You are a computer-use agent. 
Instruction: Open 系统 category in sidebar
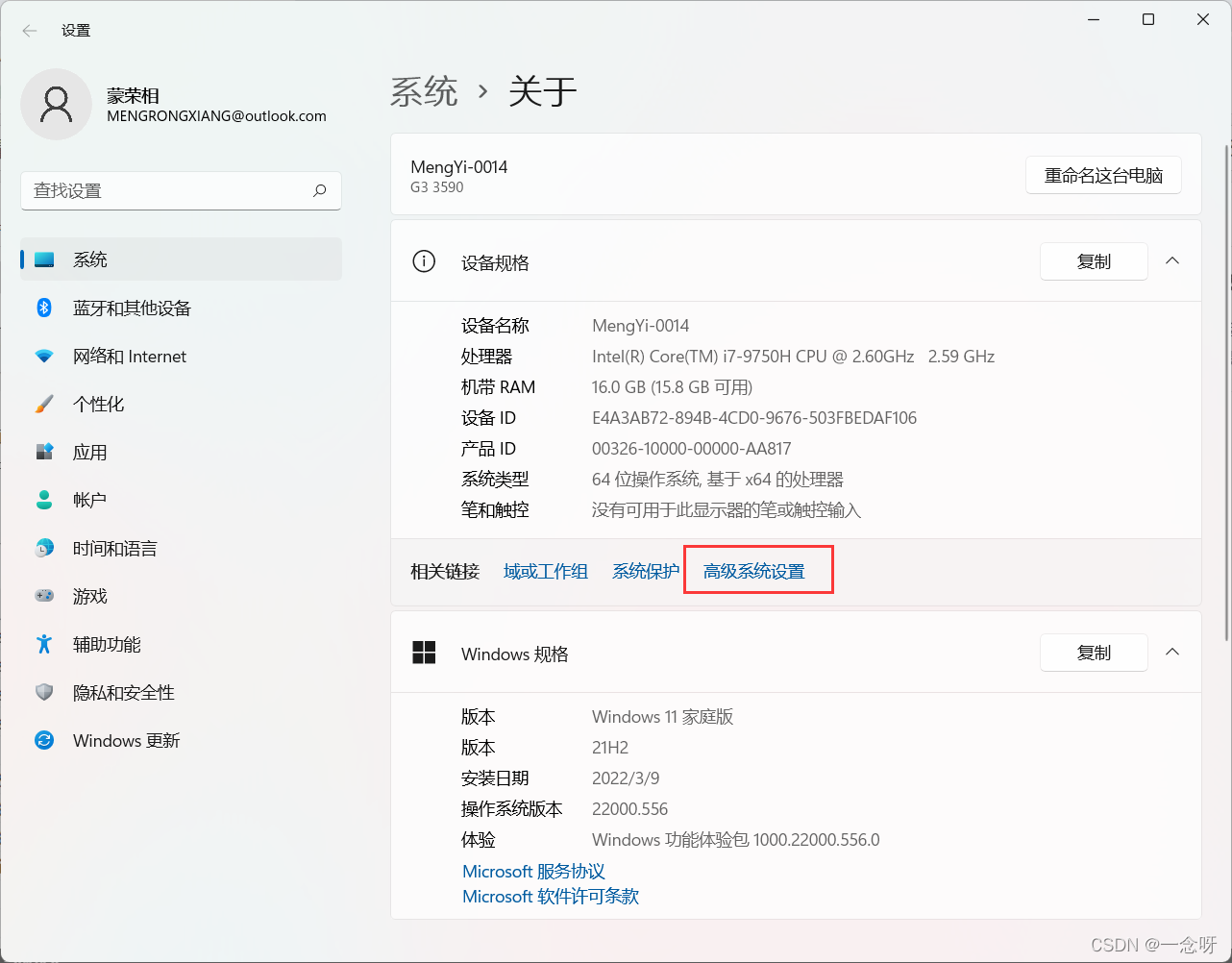[x=181, y=259]
